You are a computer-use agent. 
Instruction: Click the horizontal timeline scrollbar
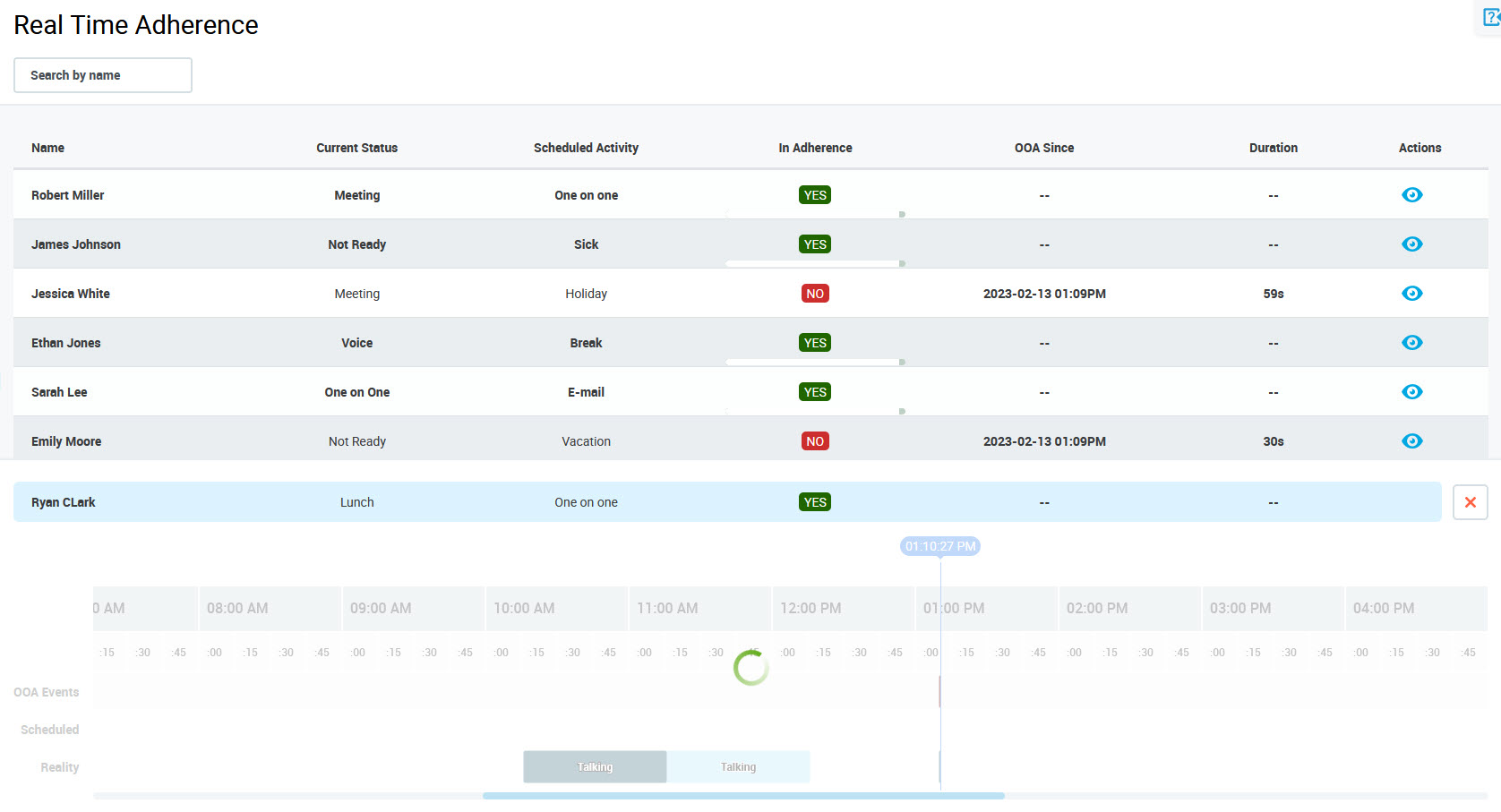[743, 796]
